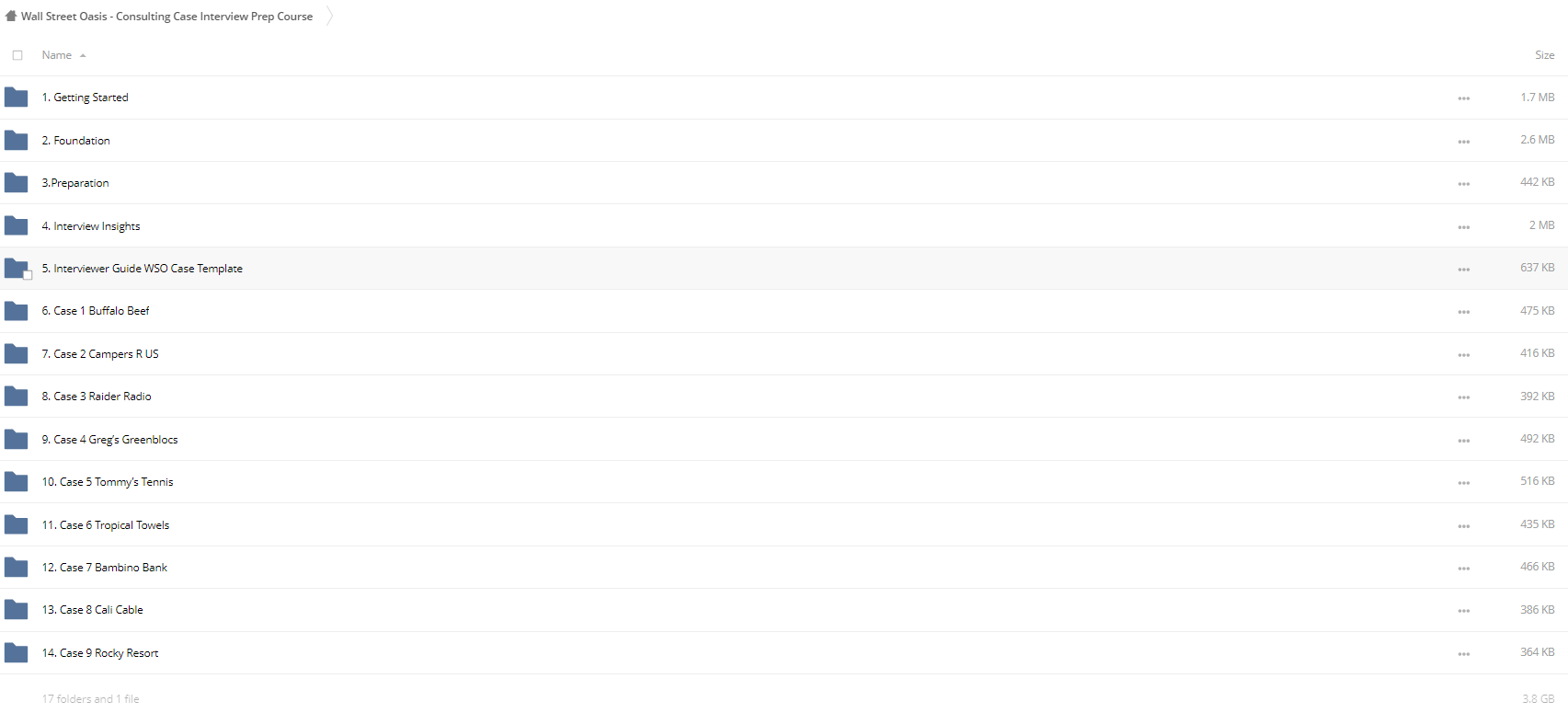Image resolution: width=1568 pixels, height=713 pixels.
Task: Click the ellipsis icon for Interview Insights
Action: pos(1463,227)
